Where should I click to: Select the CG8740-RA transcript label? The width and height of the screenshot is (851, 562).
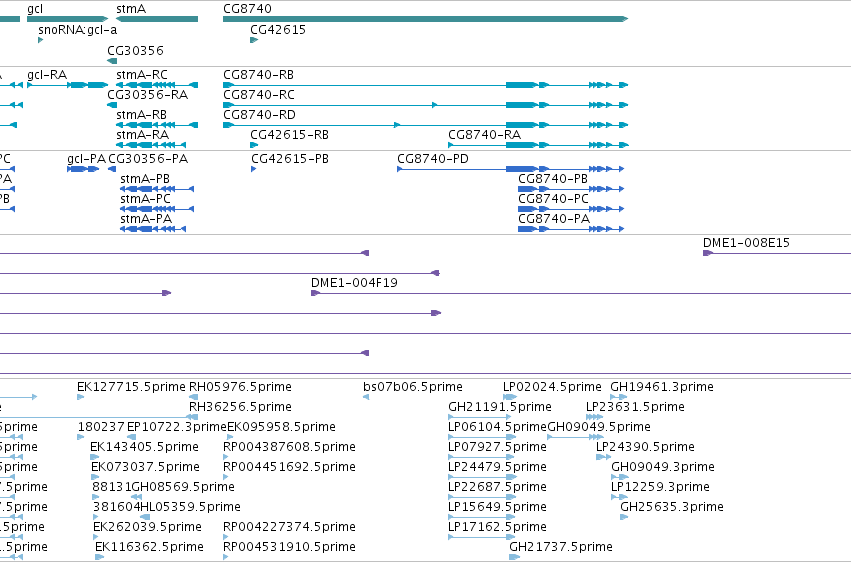coord(485,135)
